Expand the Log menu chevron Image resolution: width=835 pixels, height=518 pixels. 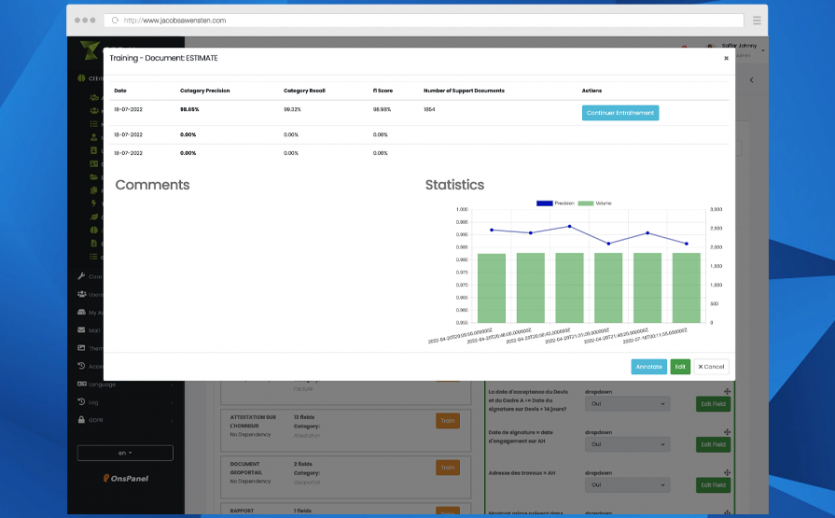point(171,402)
